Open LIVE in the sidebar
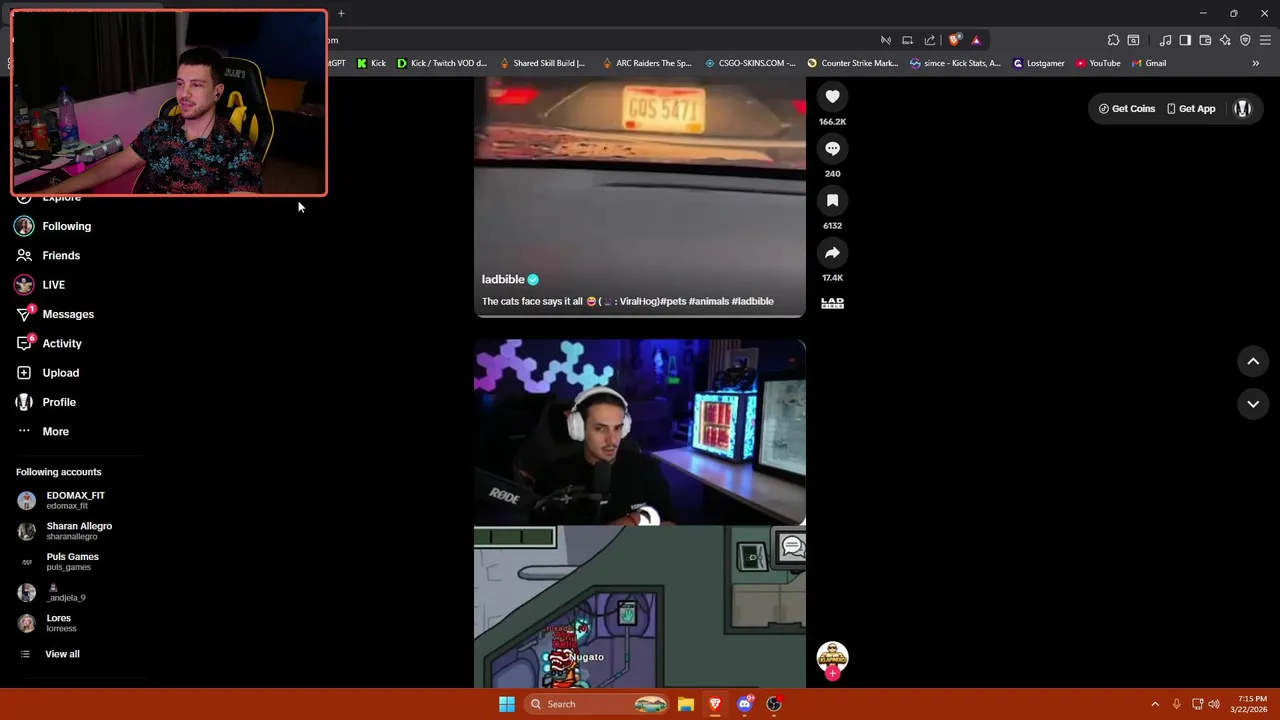This screenshot has height=720, width=1280. pos(53,285)
